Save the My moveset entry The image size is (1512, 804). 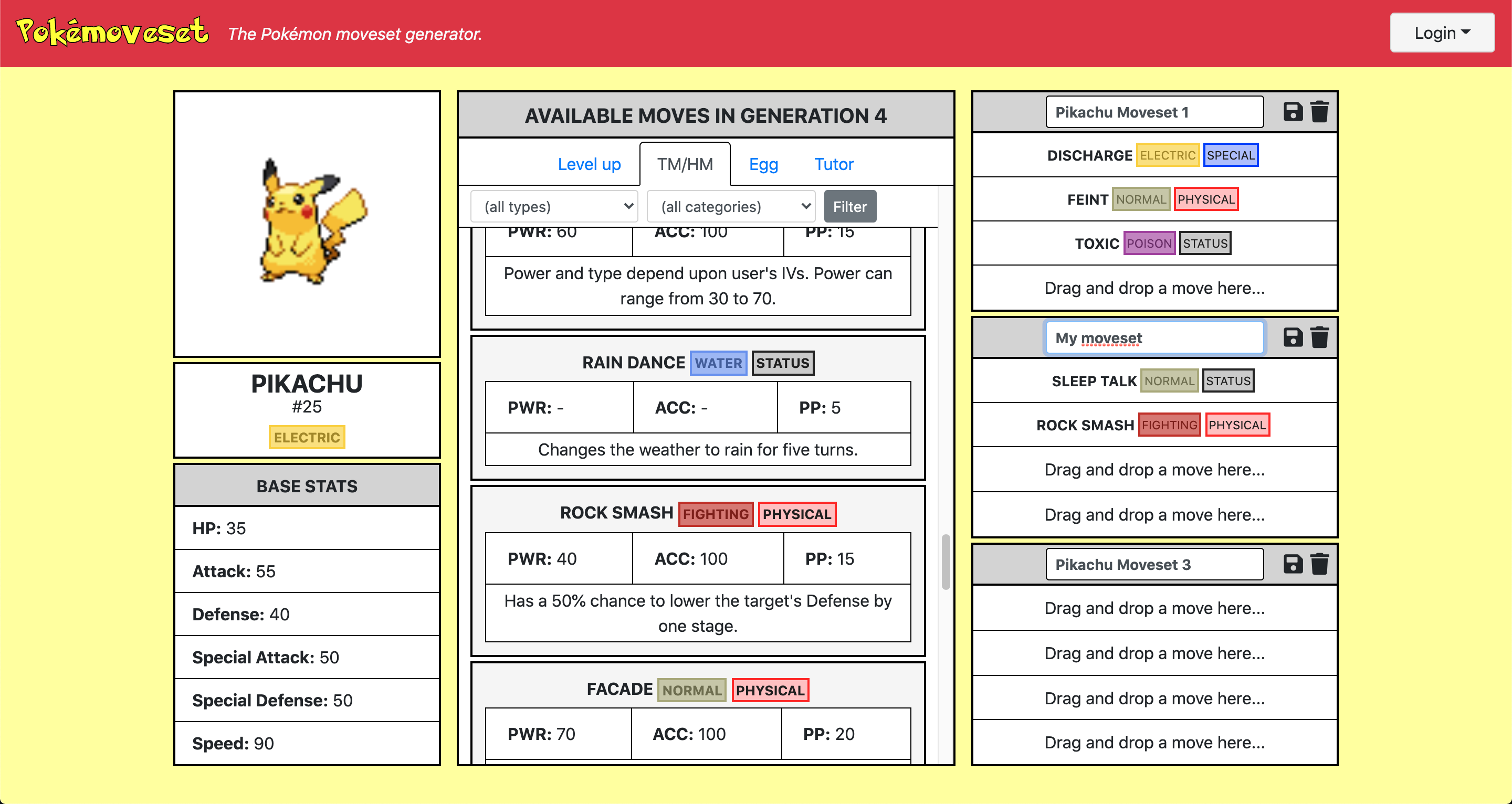point(1293,337)
